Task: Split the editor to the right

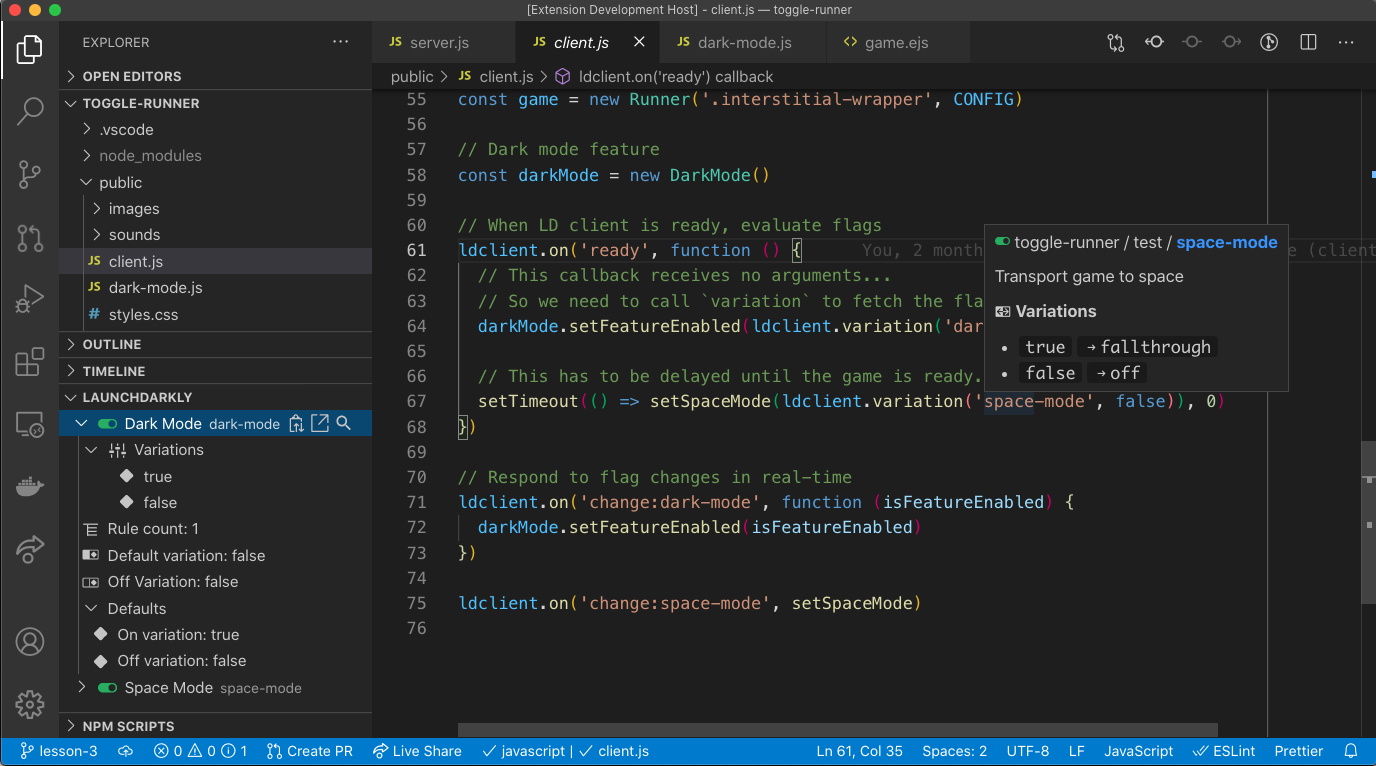Action: 1307,42
